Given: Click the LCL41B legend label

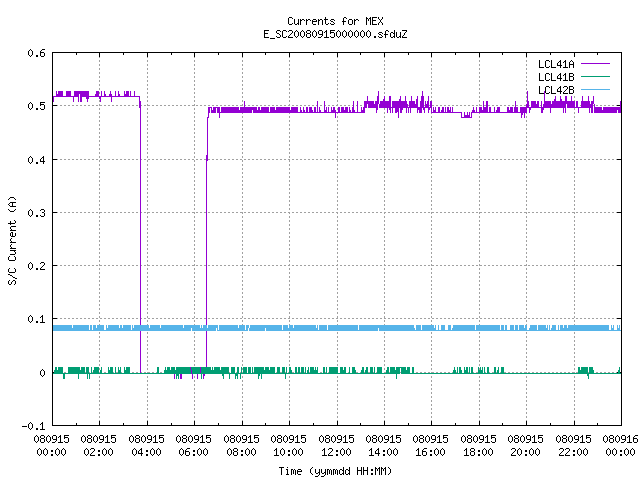Looking at the screenshot, I should pyautogui.click(x=556, y=77).
